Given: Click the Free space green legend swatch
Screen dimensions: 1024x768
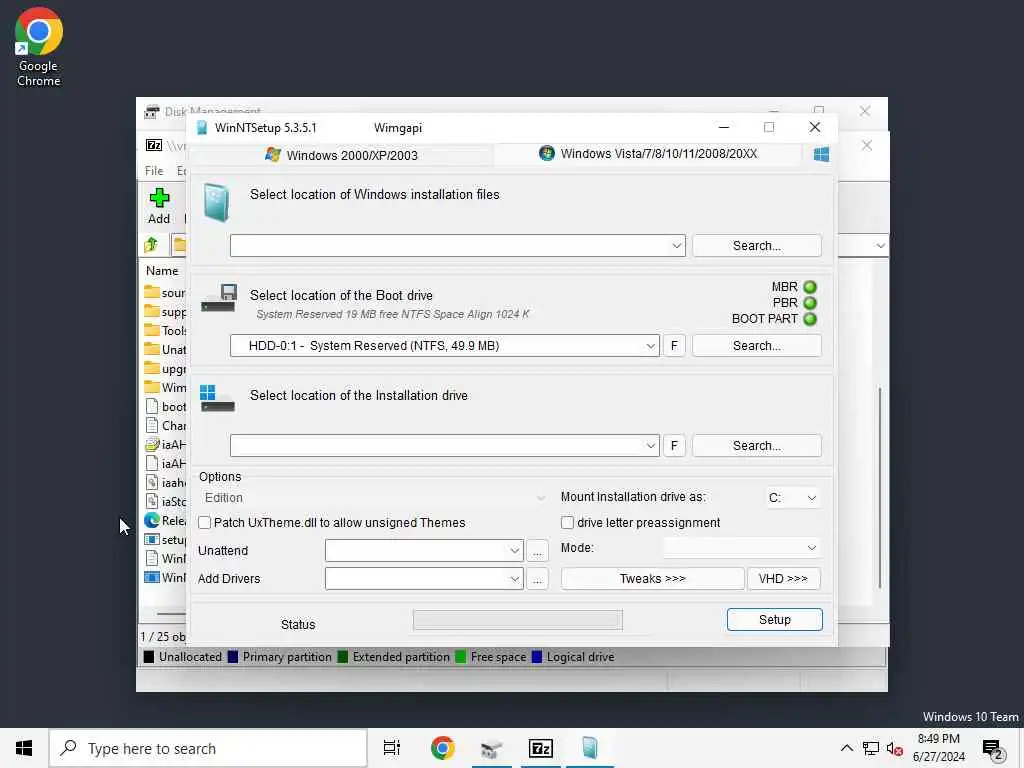Looking at the screenshot, I should (x=460, y=657).
